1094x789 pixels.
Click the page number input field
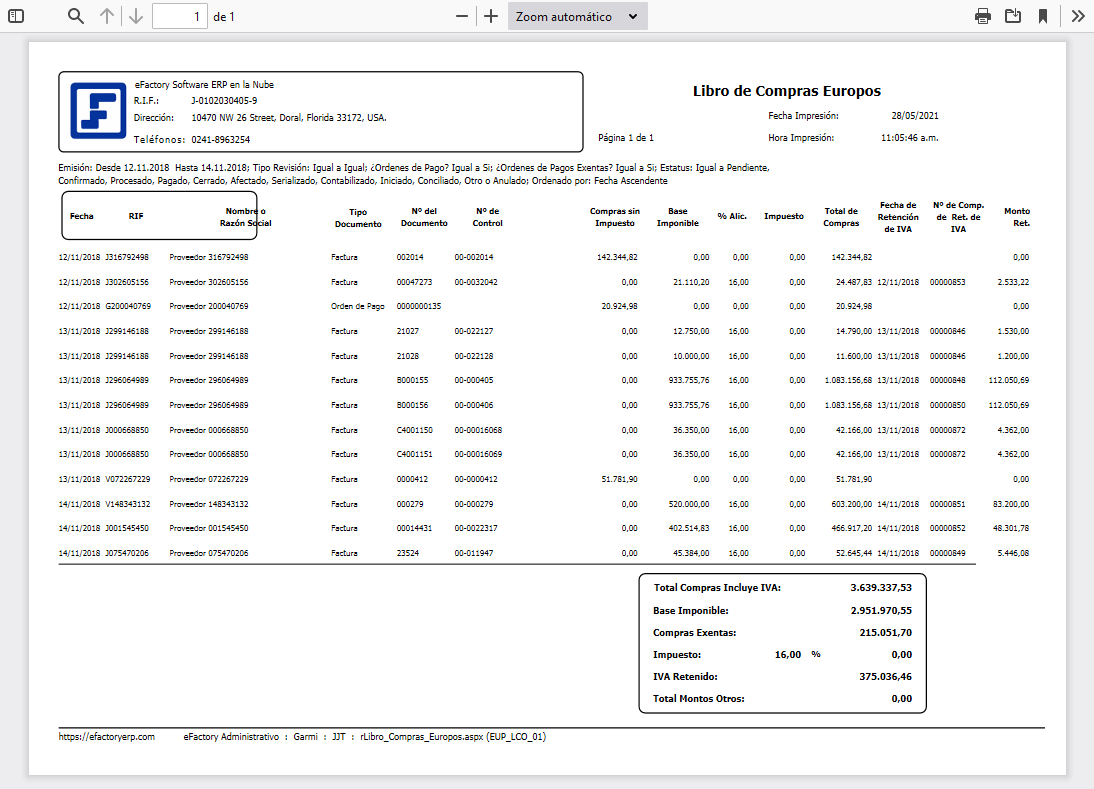(x=180, y=16)
